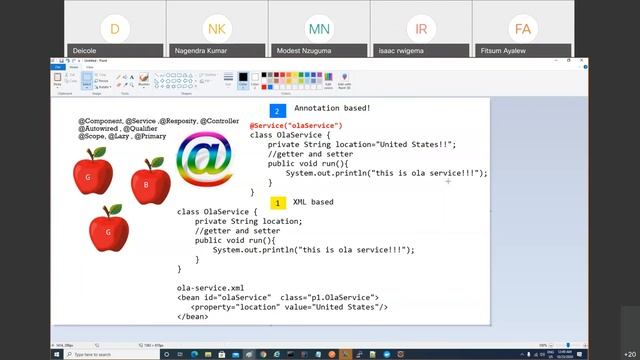Activate the Color 1 foreground selector
640x360 pixels.
tap(243, 80)
